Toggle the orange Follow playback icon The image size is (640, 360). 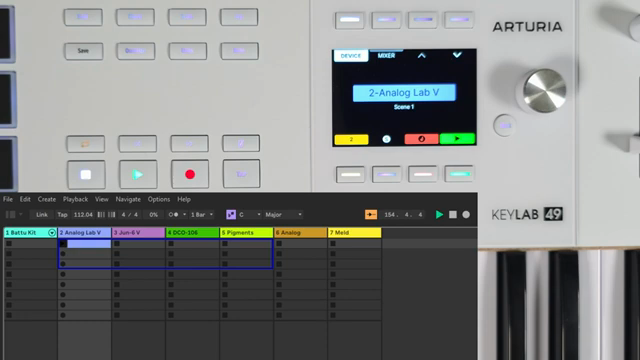tap(371, 215)
